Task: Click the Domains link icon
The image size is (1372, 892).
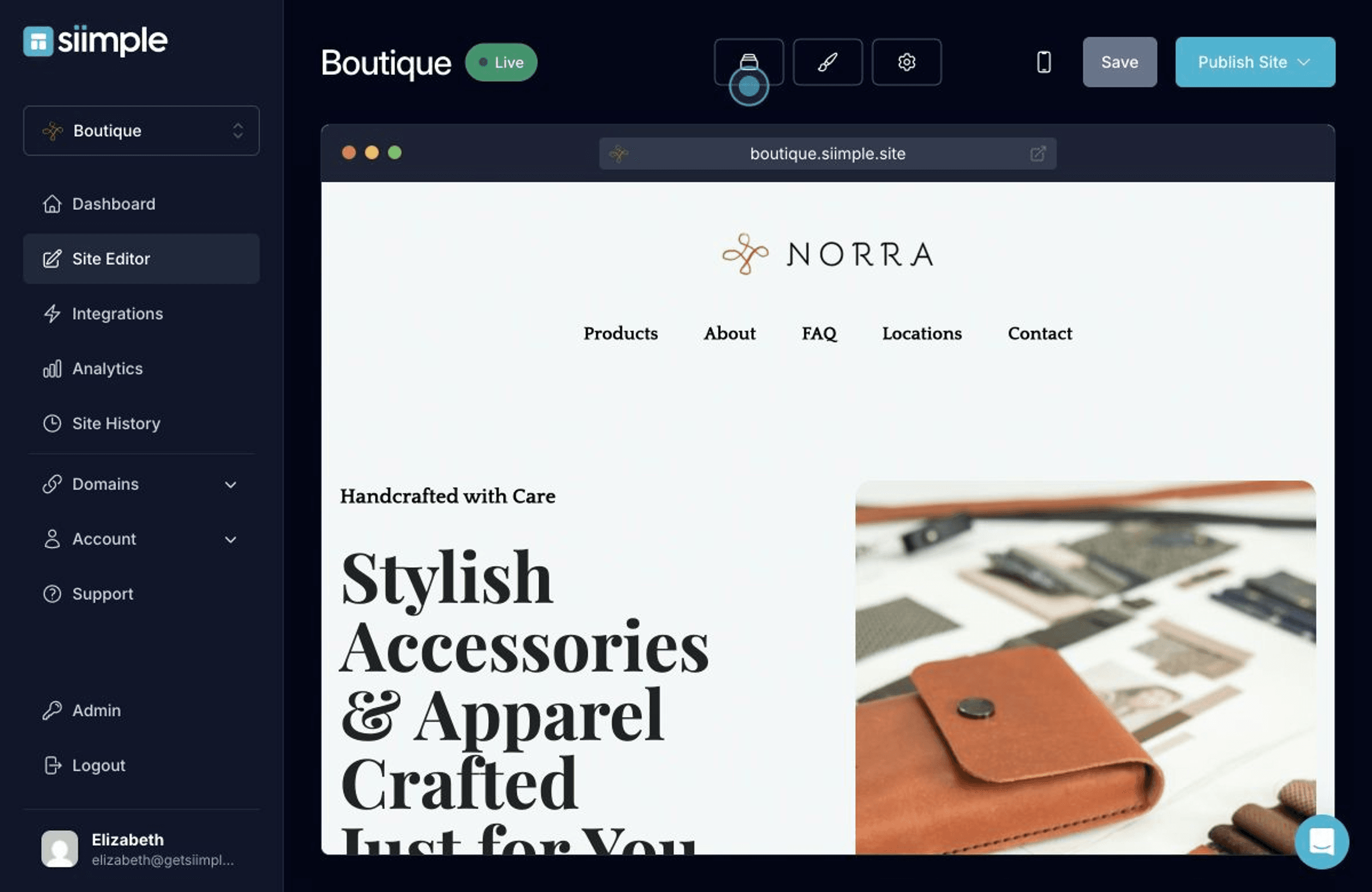Action: (x=52, y=484)
